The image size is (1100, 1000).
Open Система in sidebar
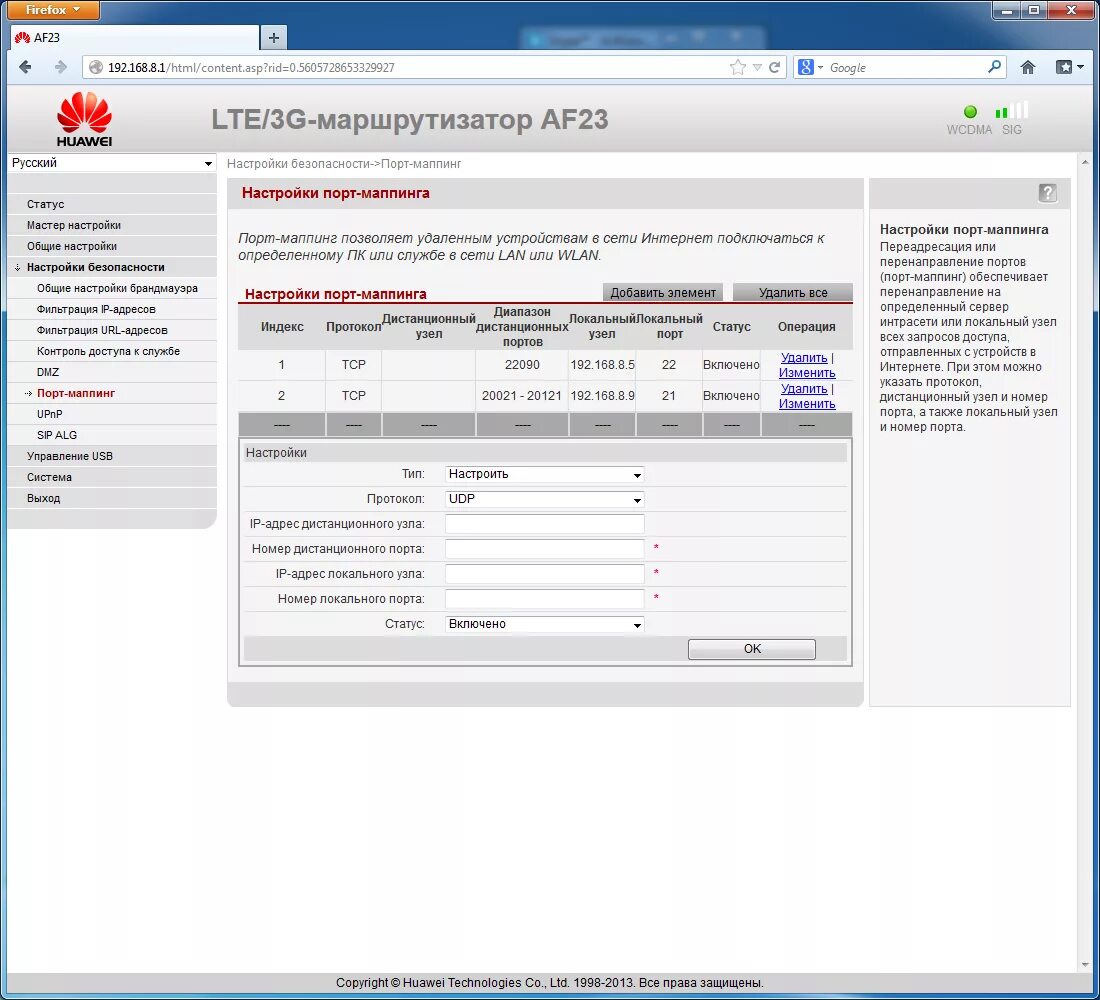(x=49, y=478)
